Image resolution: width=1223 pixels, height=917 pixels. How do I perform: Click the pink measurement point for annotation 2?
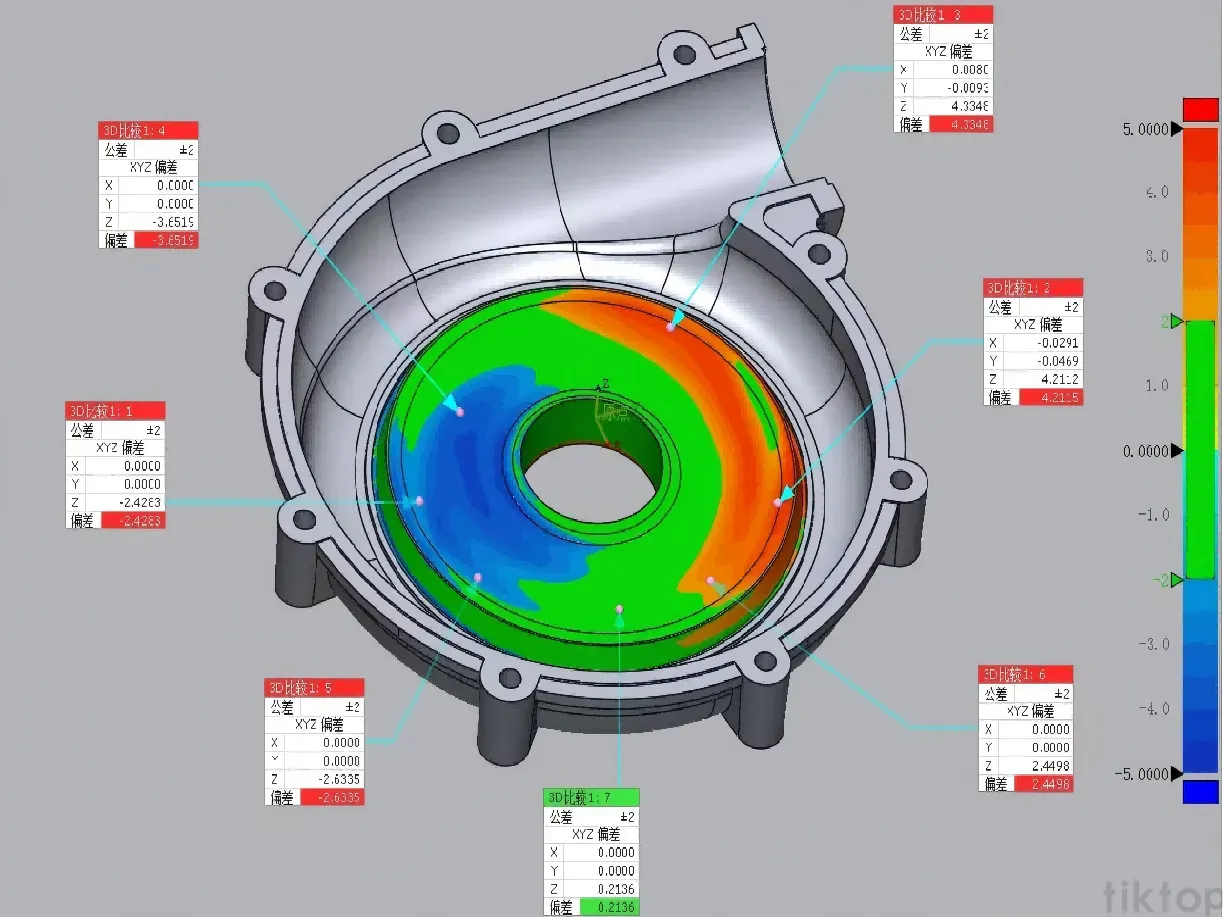pyautogui.click(x=778, y=502)
